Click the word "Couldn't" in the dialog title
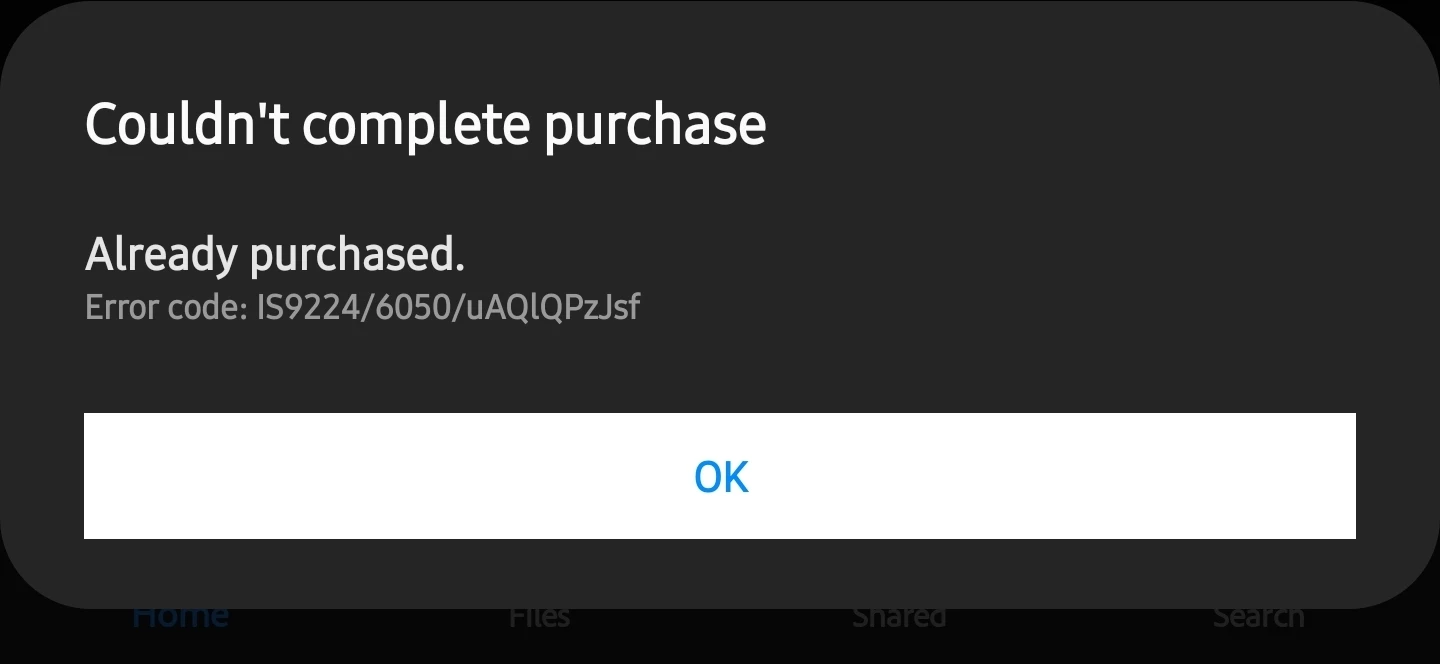 pyautogui.click(x=187, y=124)
